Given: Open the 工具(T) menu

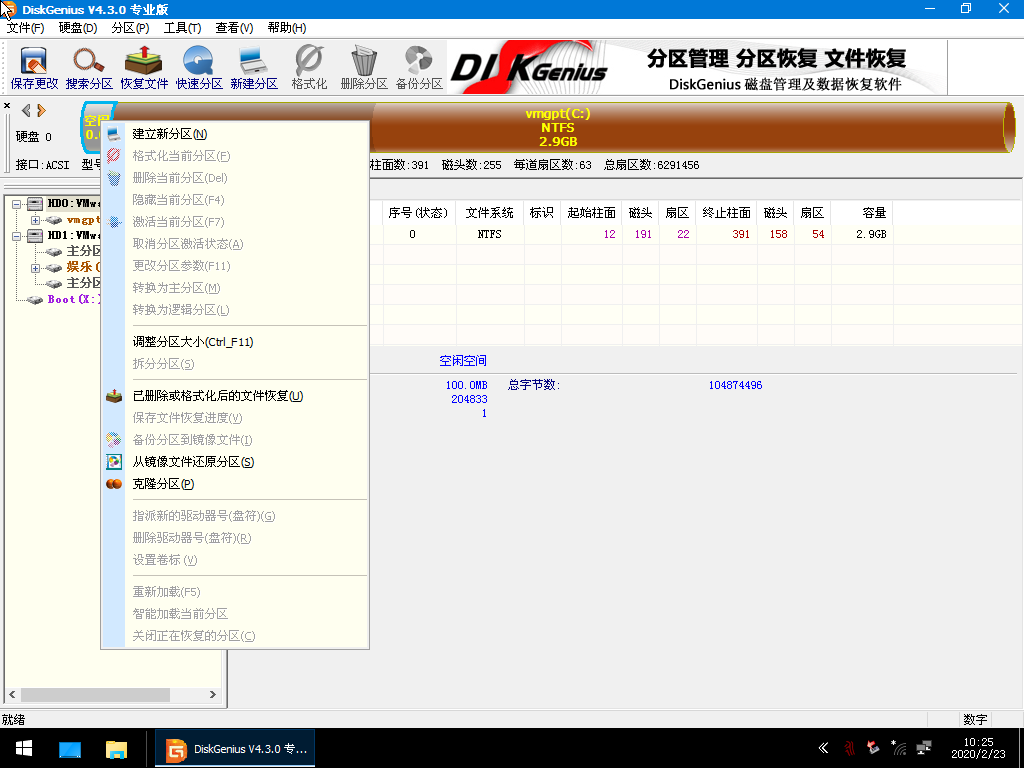Looking at the screenshot, I should coord(182,28).
